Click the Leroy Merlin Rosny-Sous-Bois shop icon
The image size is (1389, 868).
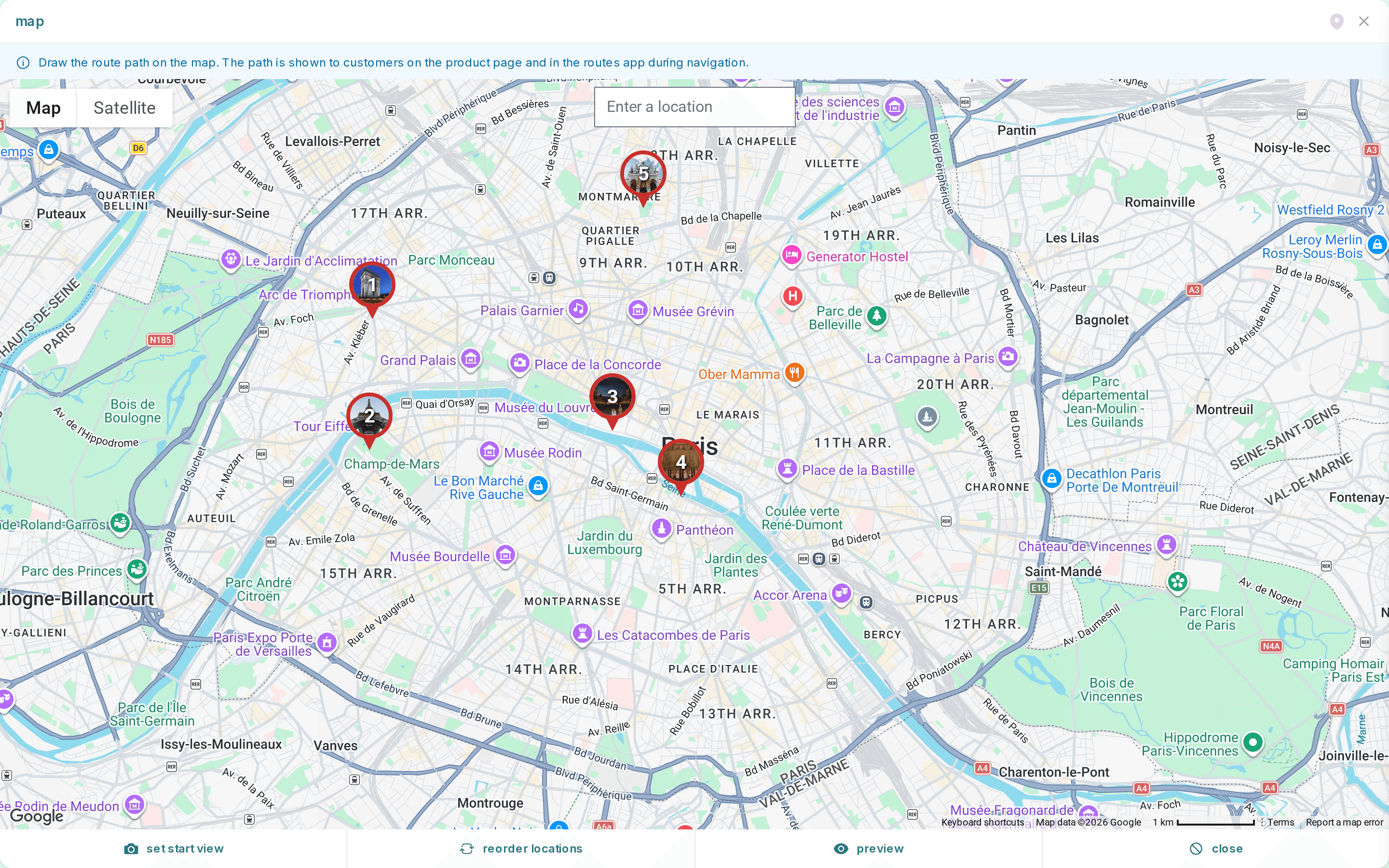(x=1377, y=245)
